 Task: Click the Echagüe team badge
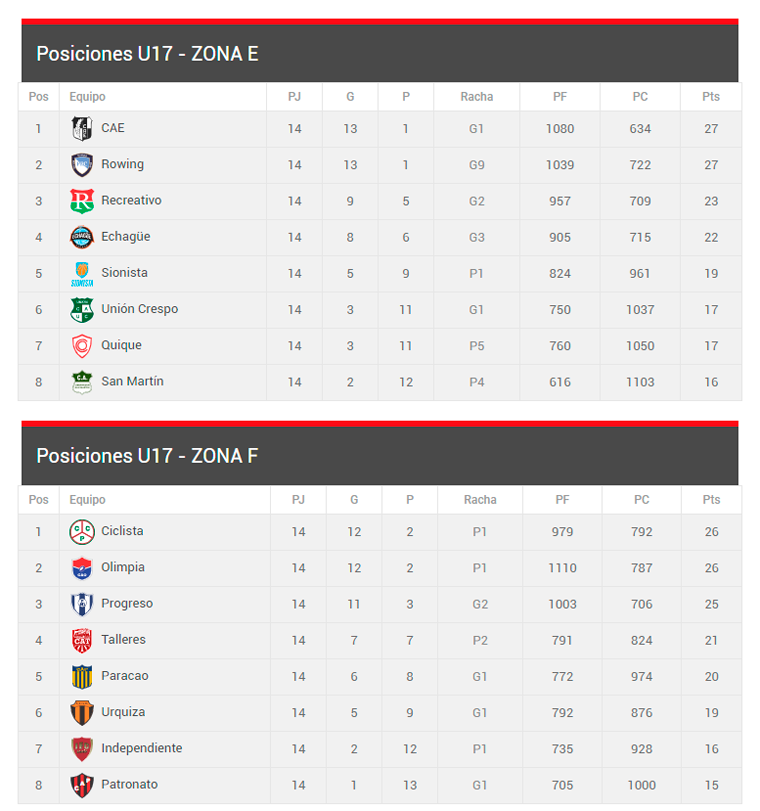(81, 237)
